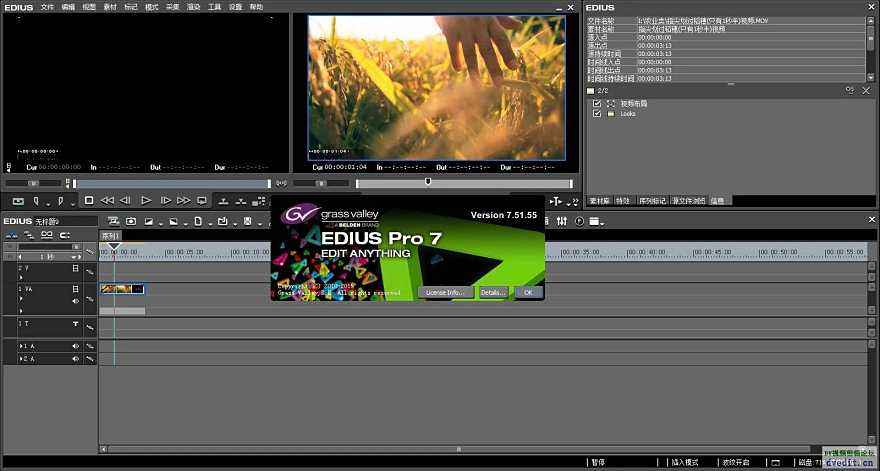Click the camera capture icon in timeline toolbar
This screenshot has height=471, width=880.
(131, 221)
